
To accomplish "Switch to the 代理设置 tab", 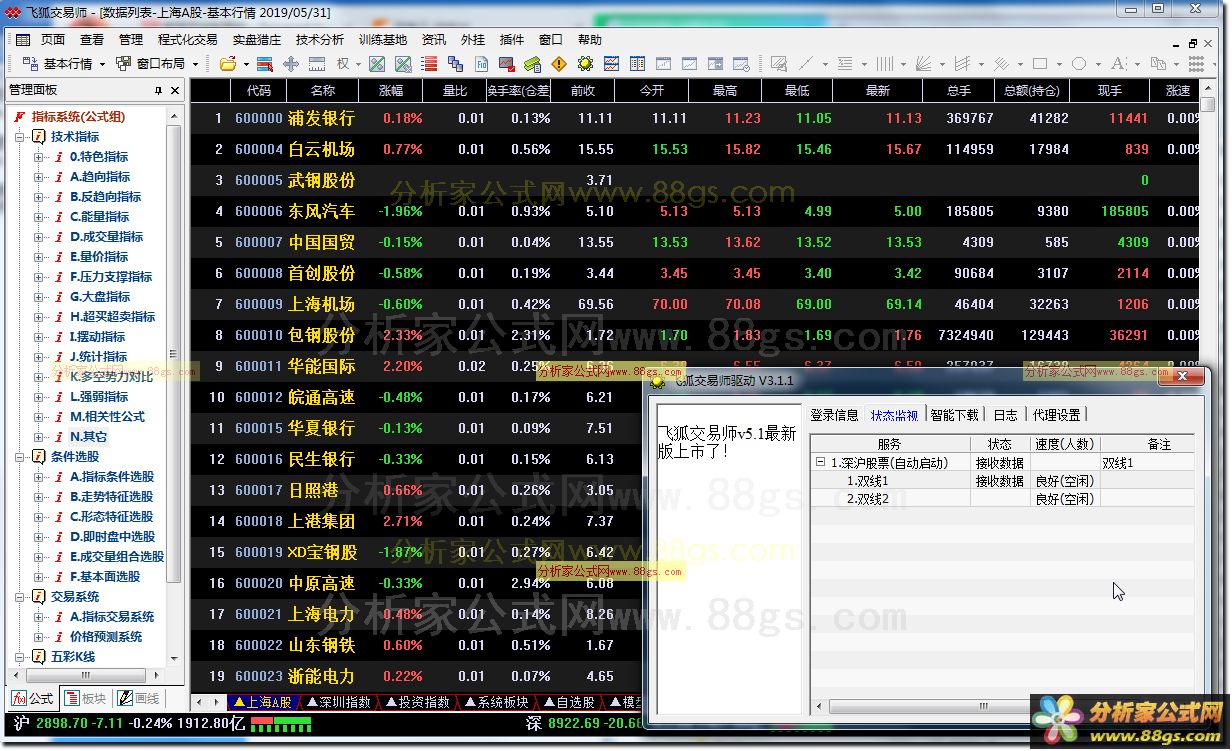I will click(1056, 415).
